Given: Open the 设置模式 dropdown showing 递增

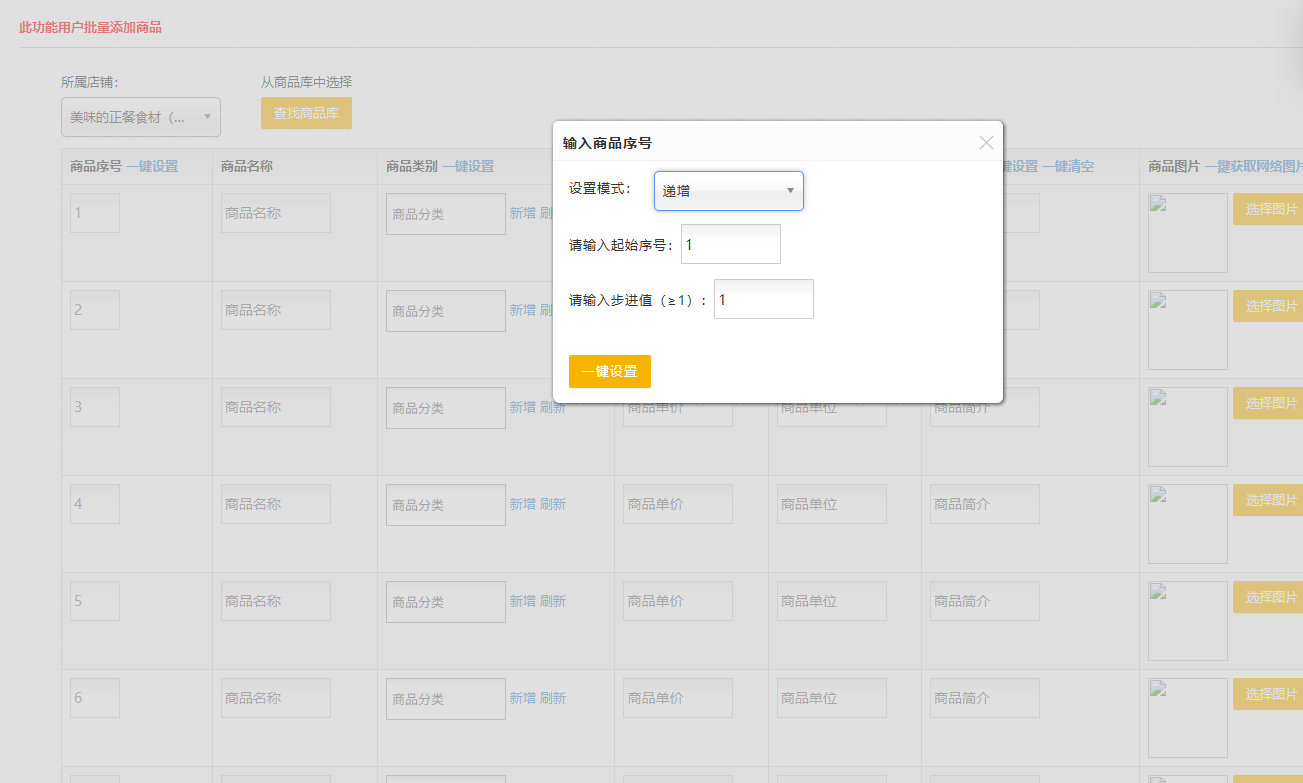Looking at the screenshot, I should [729, 191].
